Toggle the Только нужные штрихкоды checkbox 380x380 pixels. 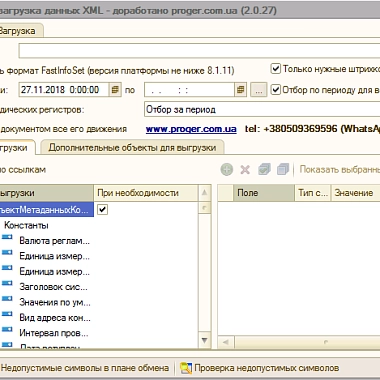(276, 69)
